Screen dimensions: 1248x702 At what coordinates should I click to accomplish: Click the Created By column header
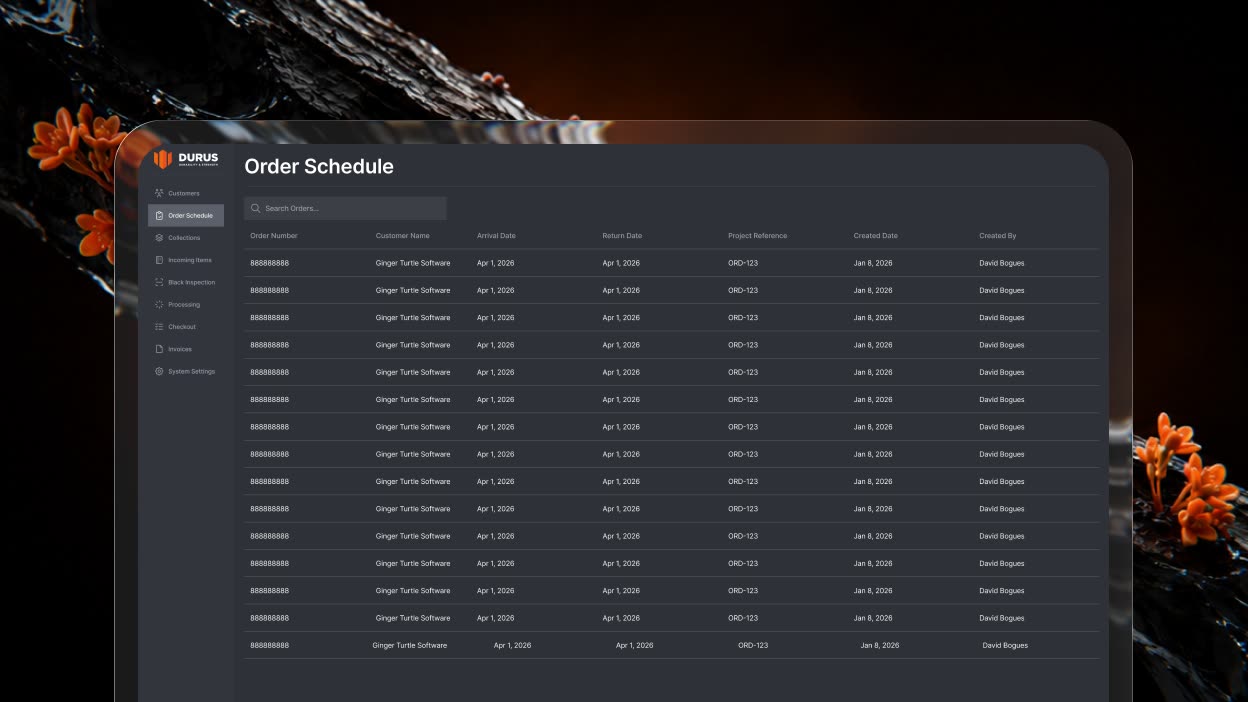click(x=998, y=236)
